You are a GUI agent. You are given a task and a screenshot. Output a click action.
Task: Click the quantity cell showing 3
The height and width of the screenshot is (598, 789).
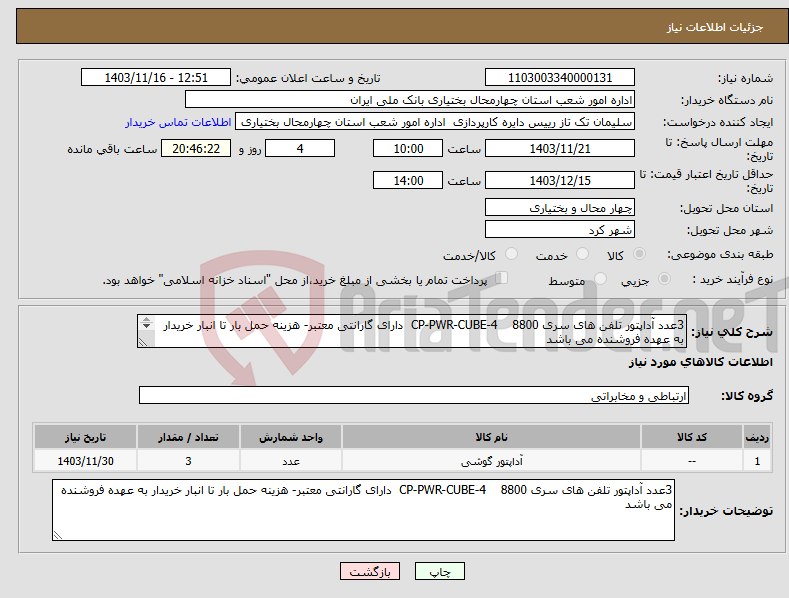point(188,461)
